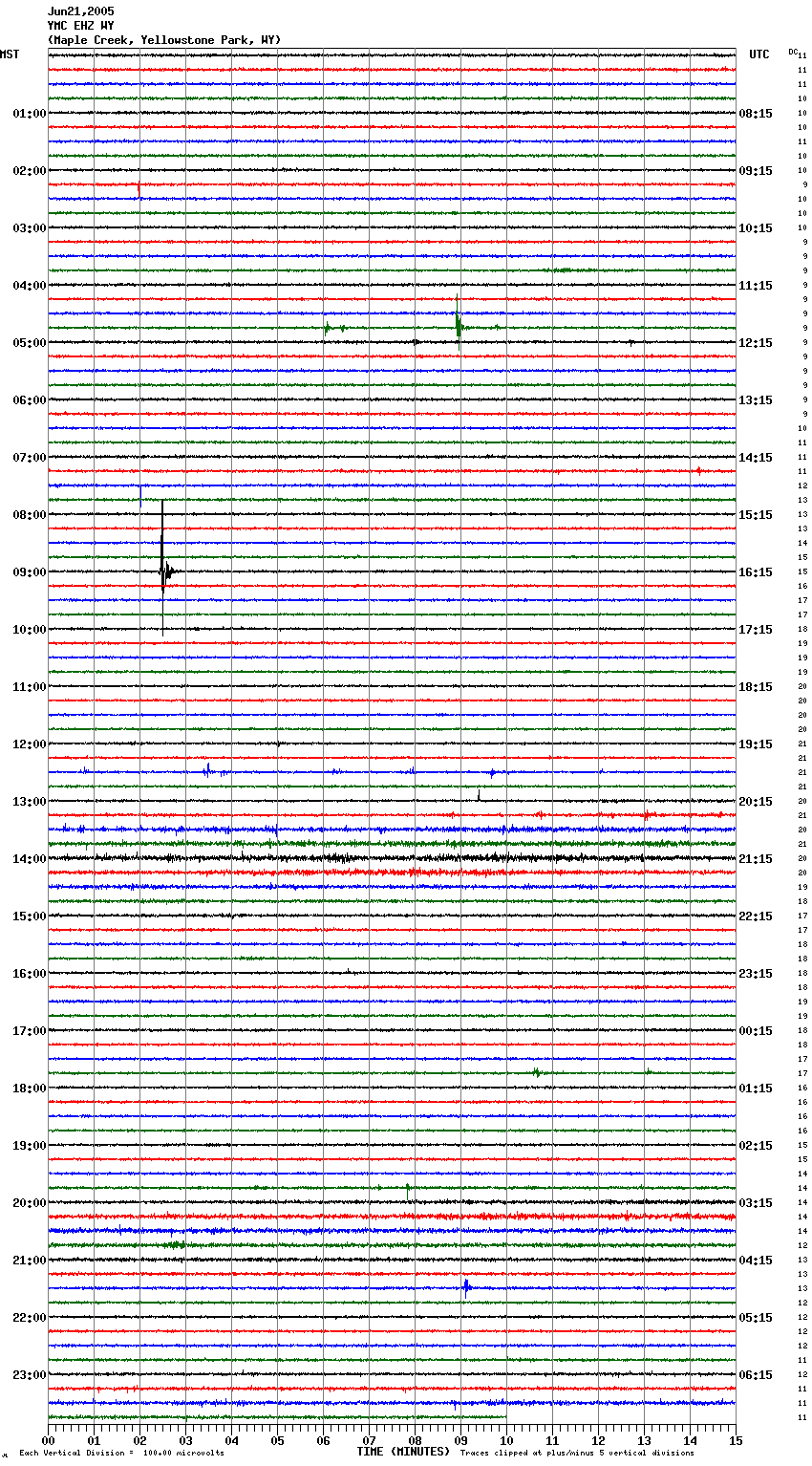Select the 14:00 MST time label
Viewport: 812px width, 1466px height.
pyautogui.click(x=30, y=859)
